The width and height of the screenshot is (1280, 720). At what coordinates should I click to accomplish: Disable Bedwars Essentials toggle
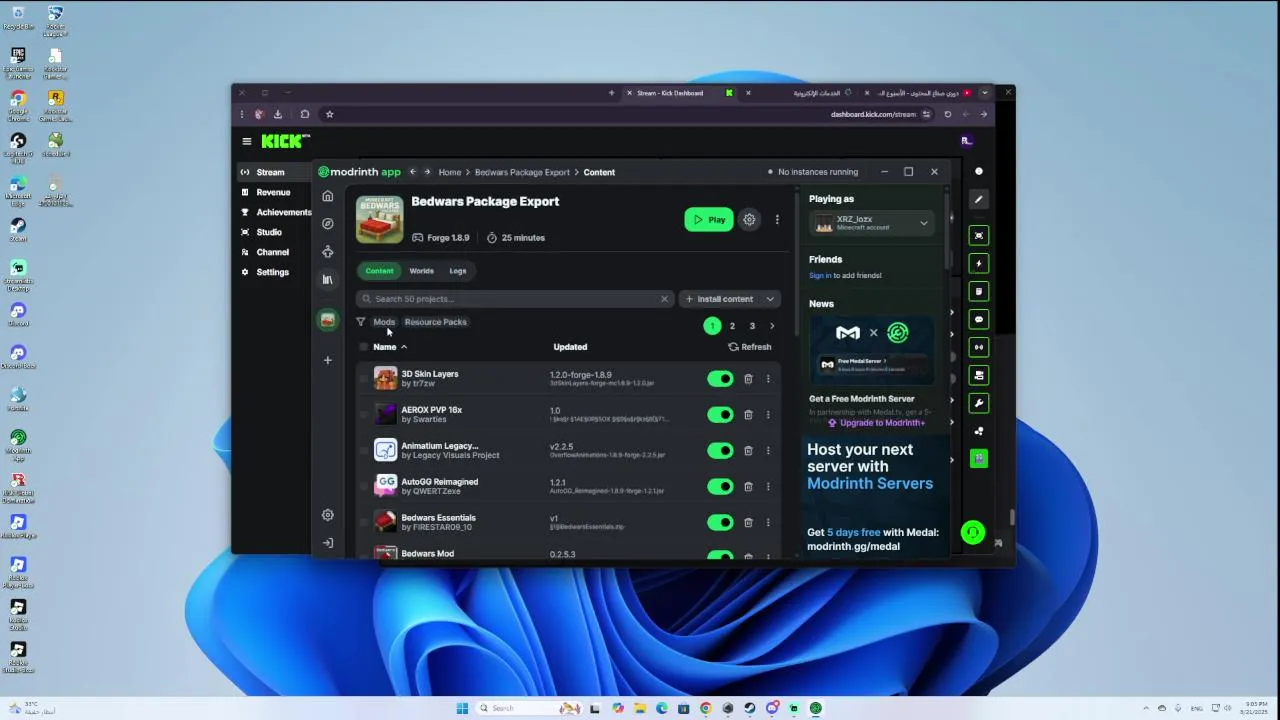(x=720, y=523)
